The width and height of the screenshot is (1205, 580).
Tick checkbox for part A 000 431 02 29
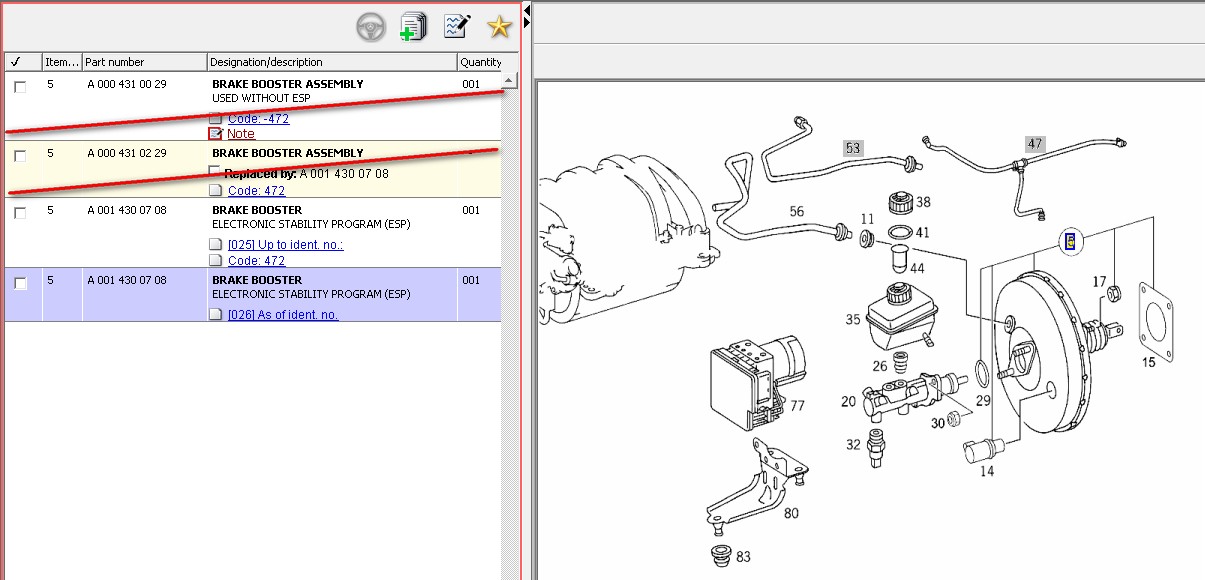[20, 156]
